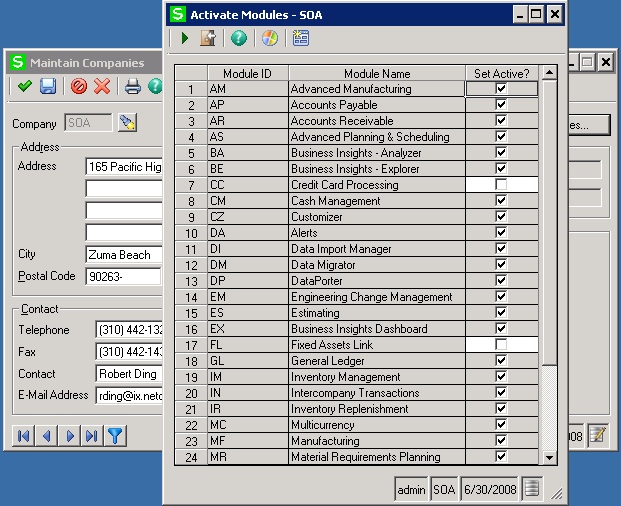Uncheck Set Active for Advanced Manufacturing

tap(501, 88)
